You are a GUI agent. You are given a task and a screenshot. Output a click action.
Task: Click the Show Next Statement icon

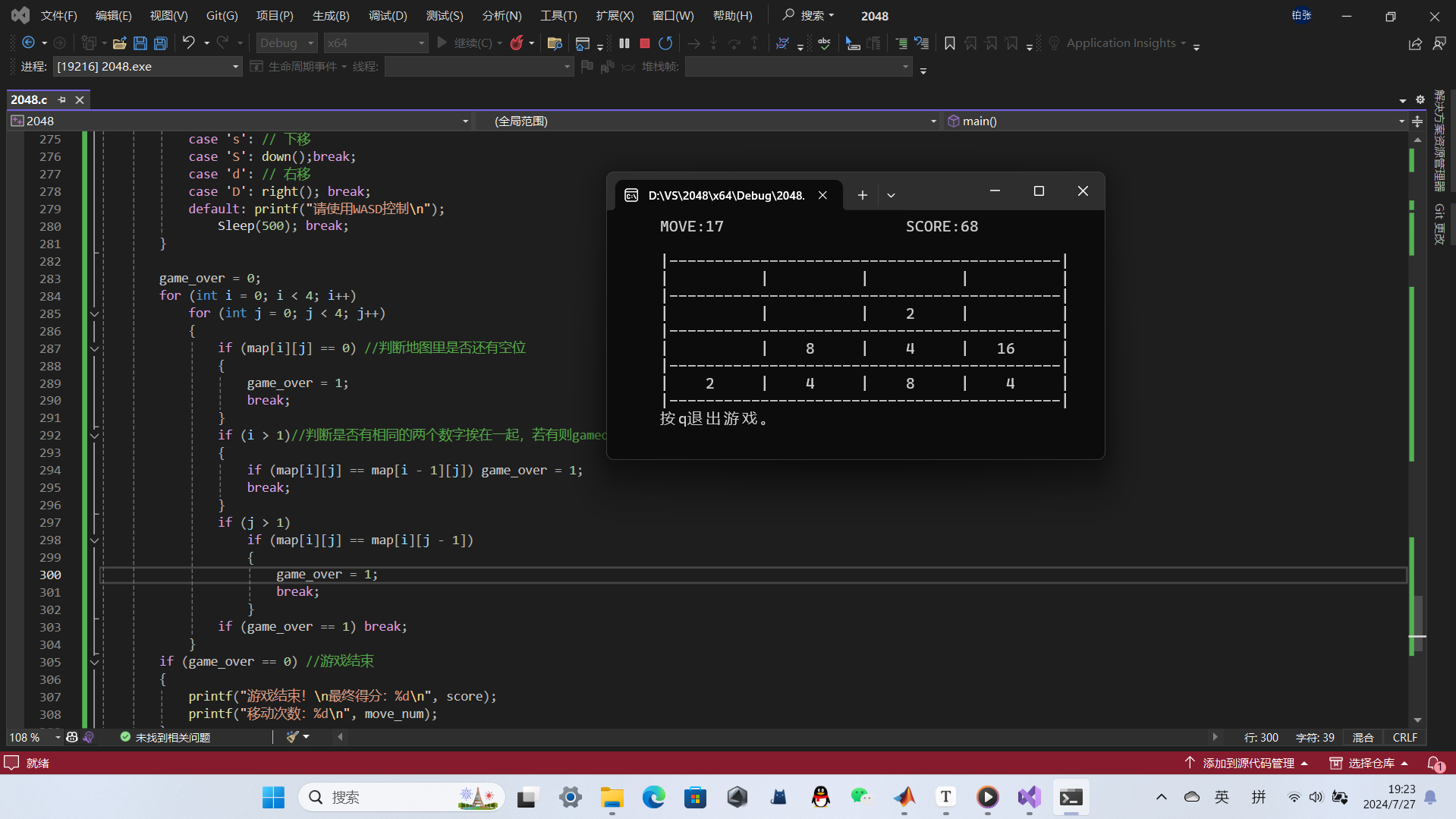coord(693,43)
